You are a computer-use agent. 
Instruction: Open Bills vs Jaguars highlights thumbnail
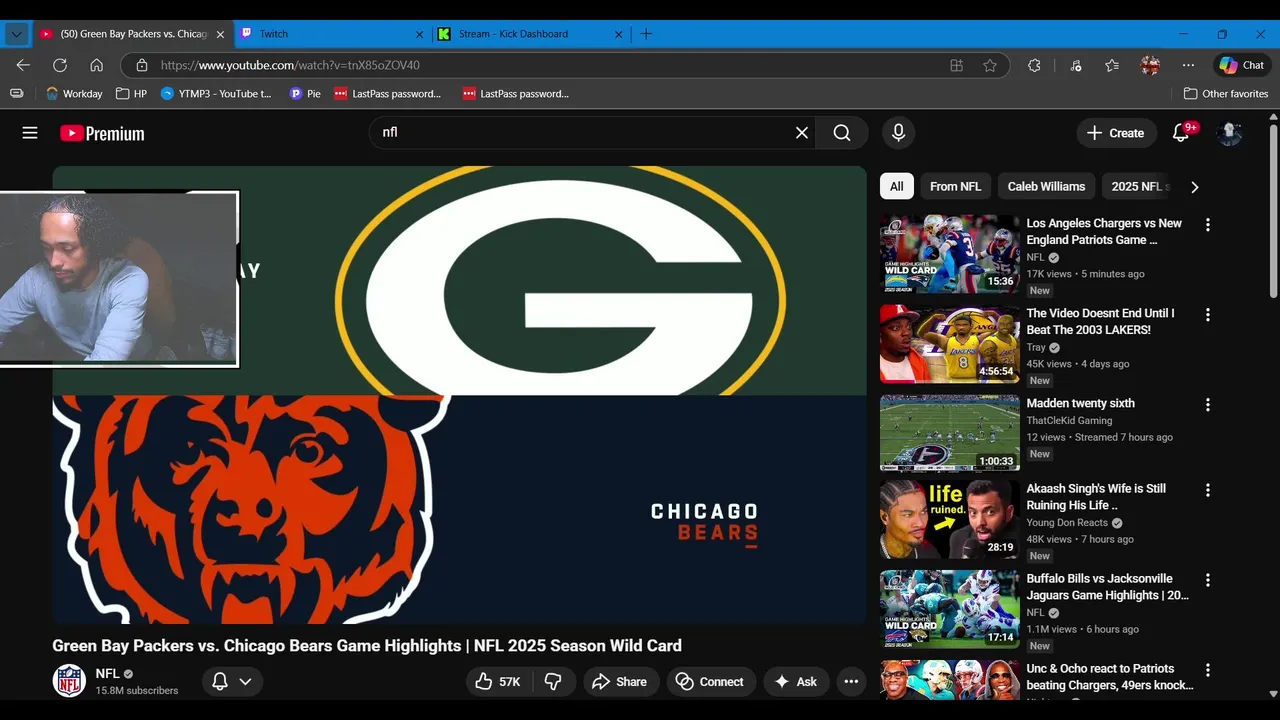(x=949, y=609)
